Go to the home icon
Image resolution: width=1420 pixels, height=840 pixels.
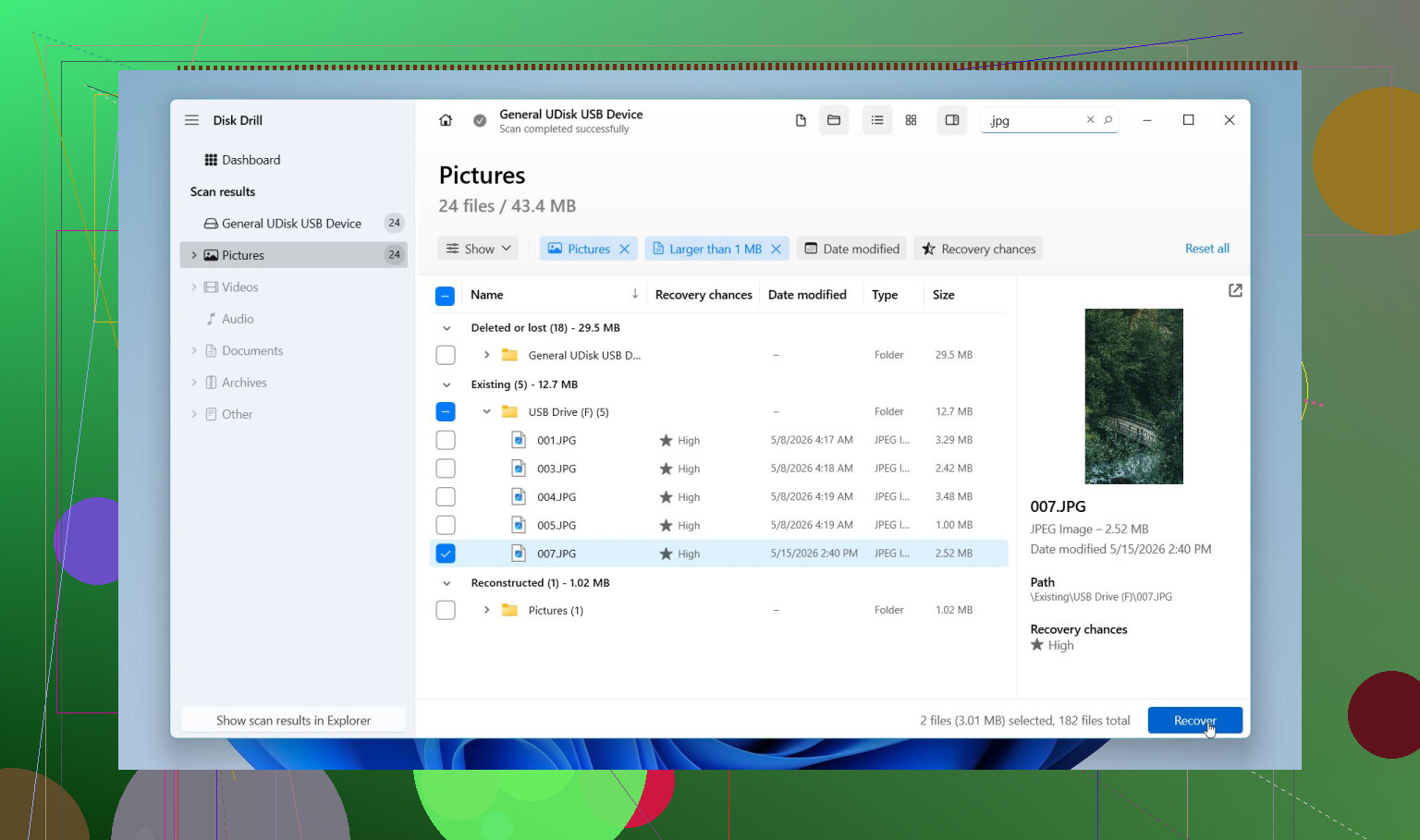coord(446,120)
